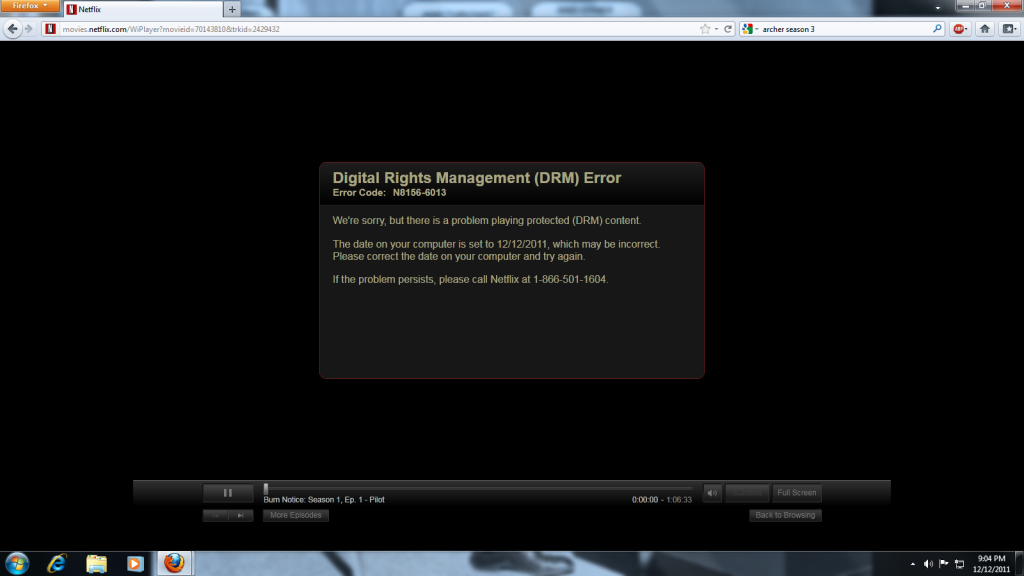The width and height of the screenshot is (1024, 576).
Task: Open the system volume control
Action: (928, 564)
